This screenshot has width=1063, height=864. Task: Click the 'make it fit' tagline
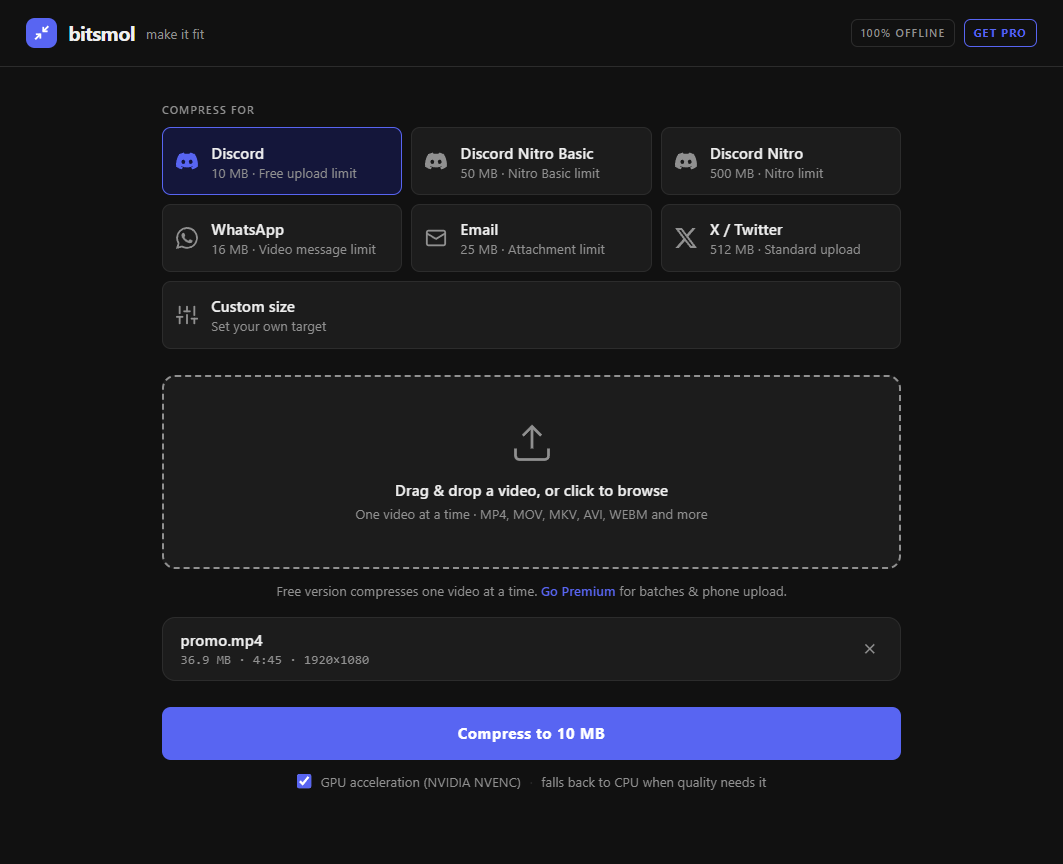click(175, 35)
